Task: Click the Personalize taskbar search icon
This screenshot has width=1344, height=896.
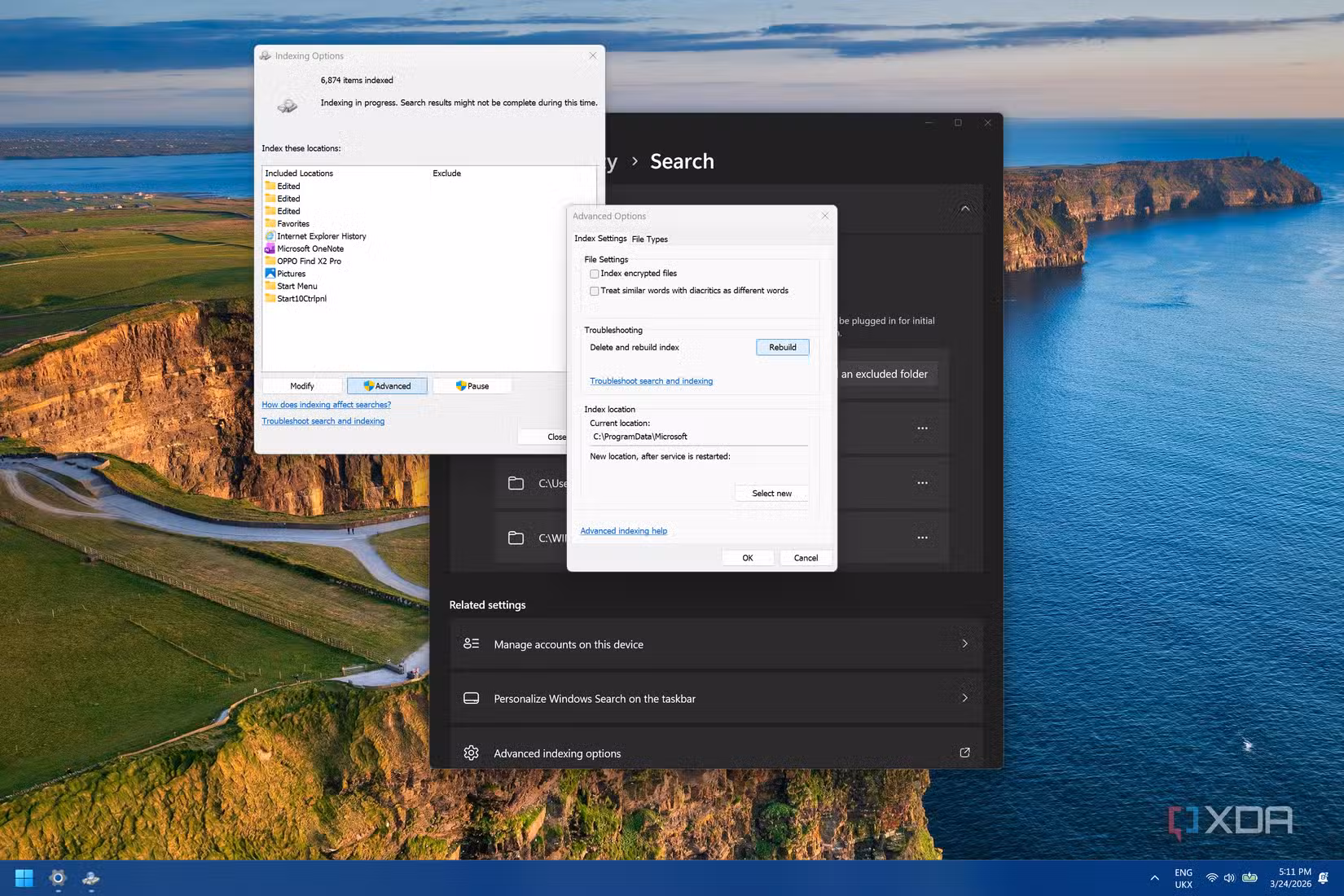Action: click(471, 698)
